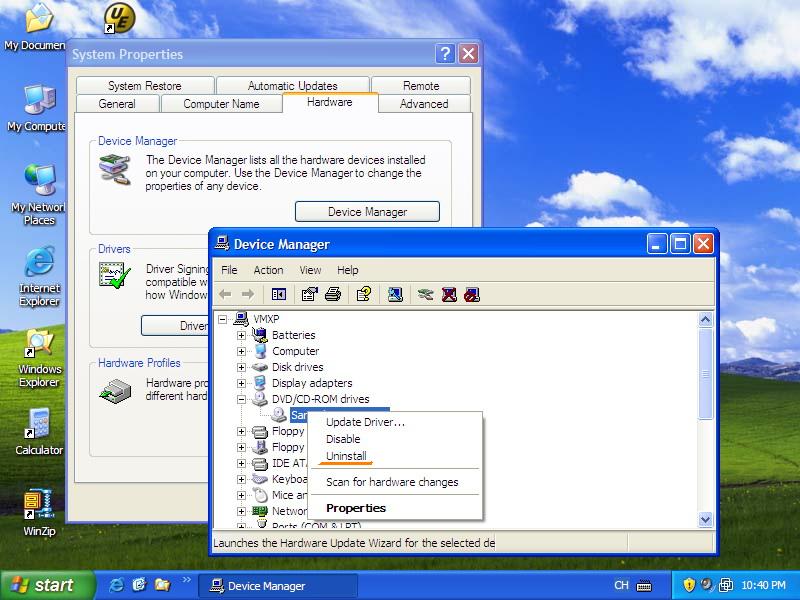The height and width of the screenshot is (600, 800).
Task: Click the Uninstall toolbar icon with red X
Action: (449, 294)
